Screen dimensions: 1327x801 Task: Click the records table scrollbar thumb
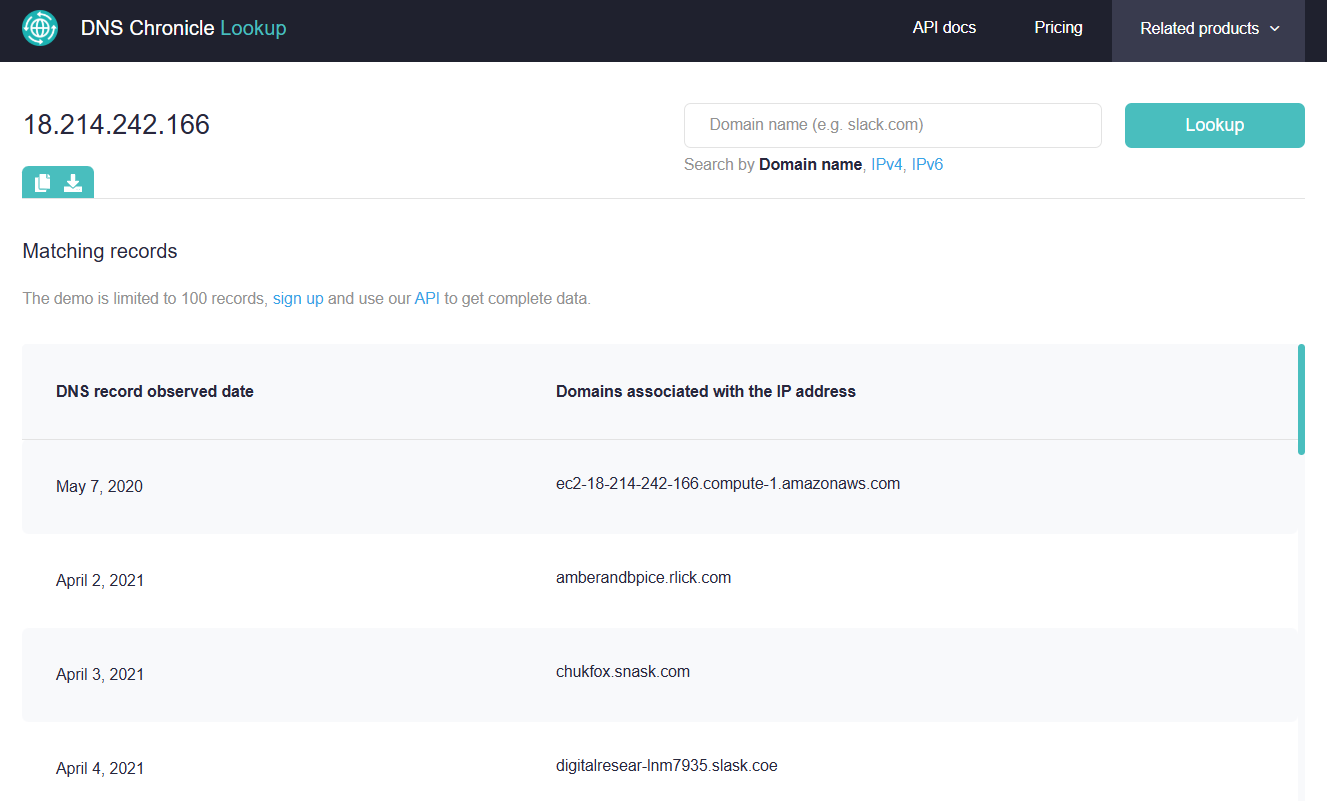pyautogui.click(x=1301, y=399)
